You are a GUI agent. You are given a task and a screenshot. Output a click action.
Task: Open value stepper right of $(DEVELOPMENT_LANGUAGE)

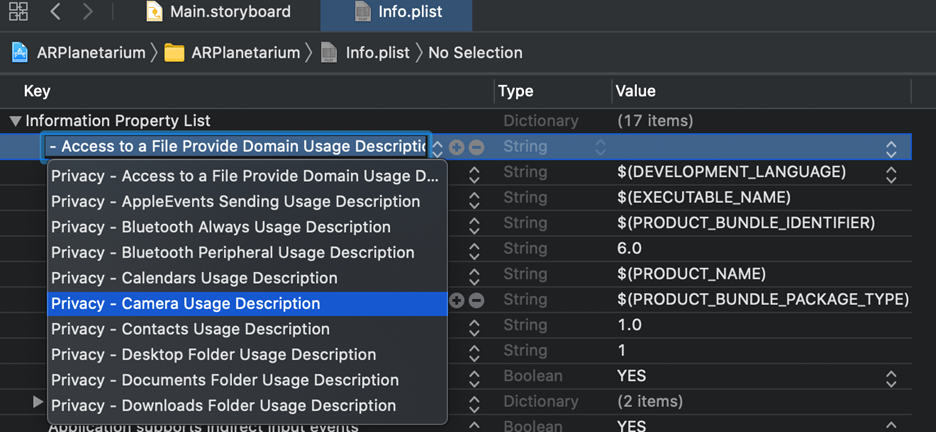(x=891, y=175)
